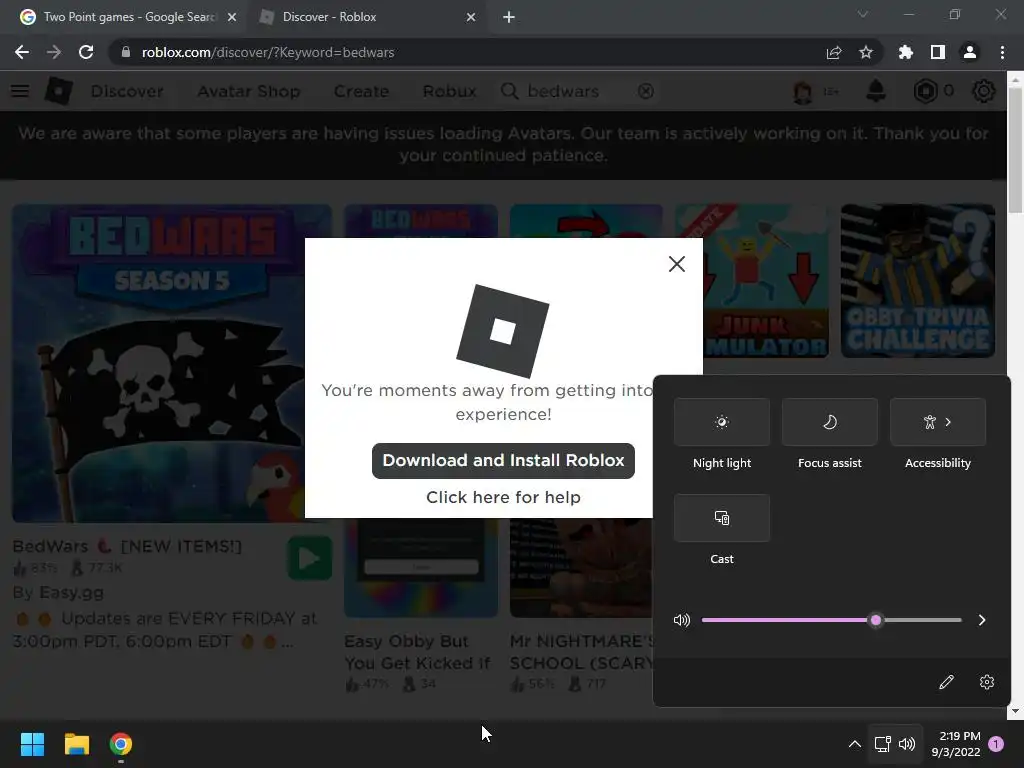Click the Roblox logo in the navbar

(x=58, y=91)
